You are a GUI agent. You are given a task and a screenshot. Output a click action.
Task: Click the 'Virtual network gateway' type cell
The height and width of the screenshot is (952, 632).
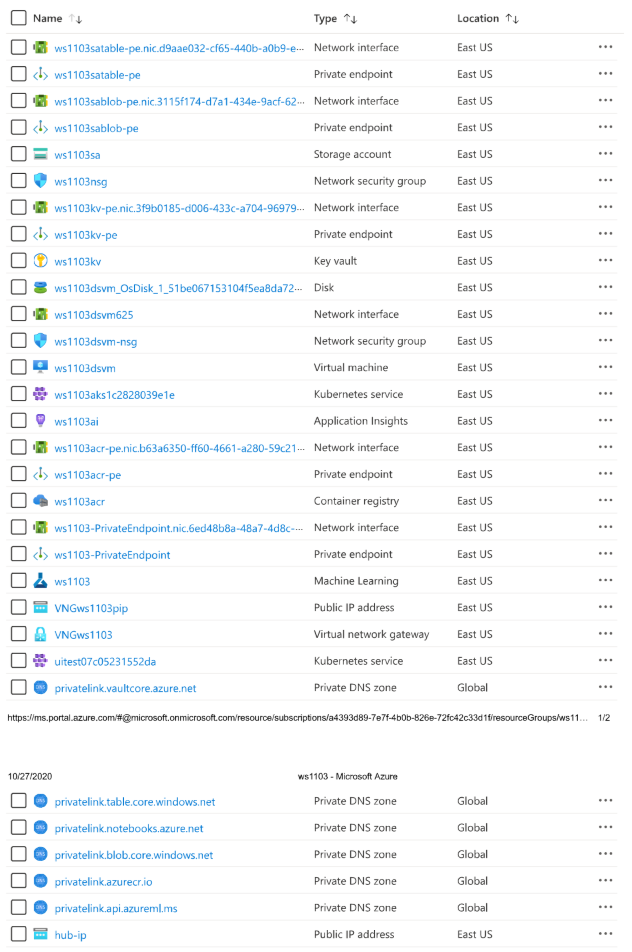(x=372, y=634)
